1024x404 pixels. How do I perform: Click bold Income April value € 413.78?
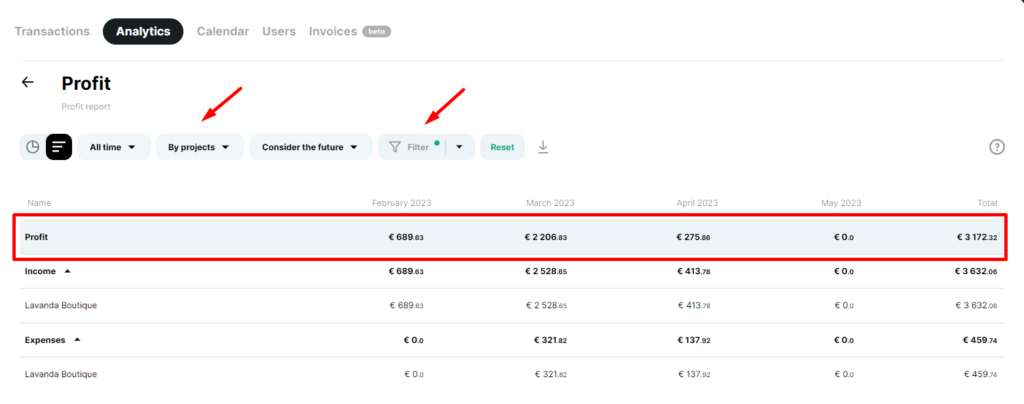click(x=694, y=271)
